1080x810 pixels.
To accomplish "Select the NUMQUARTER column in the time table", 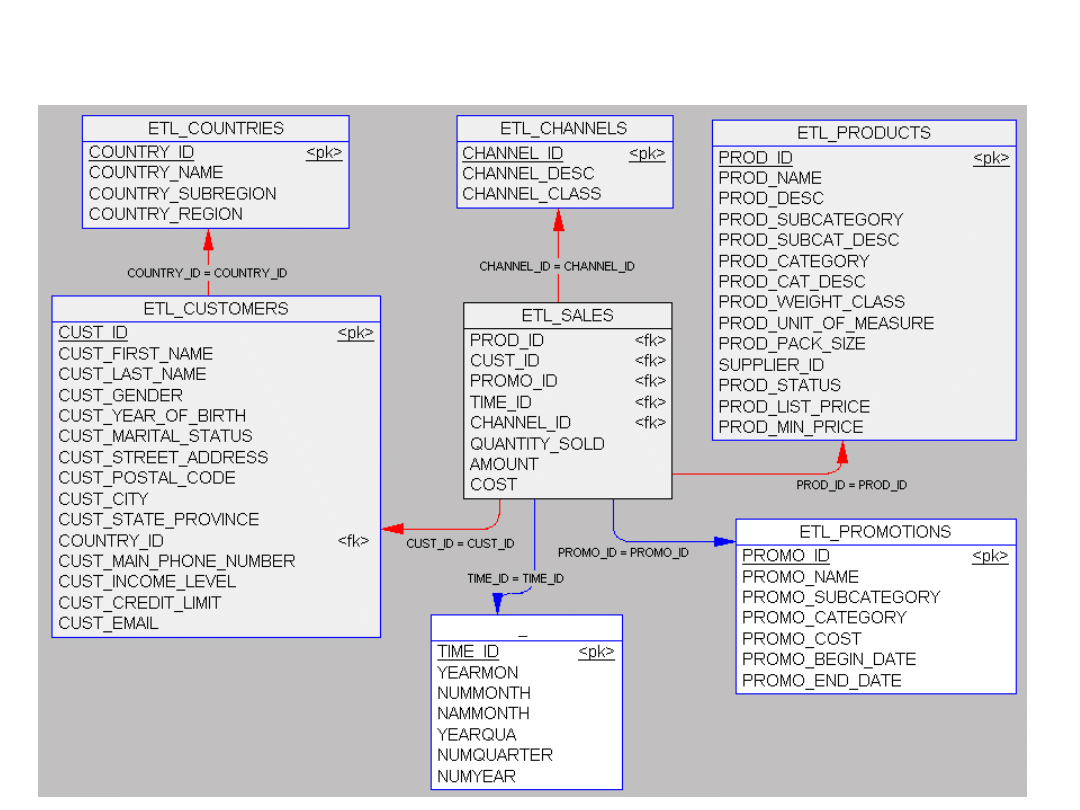I will tap(494, 755).
